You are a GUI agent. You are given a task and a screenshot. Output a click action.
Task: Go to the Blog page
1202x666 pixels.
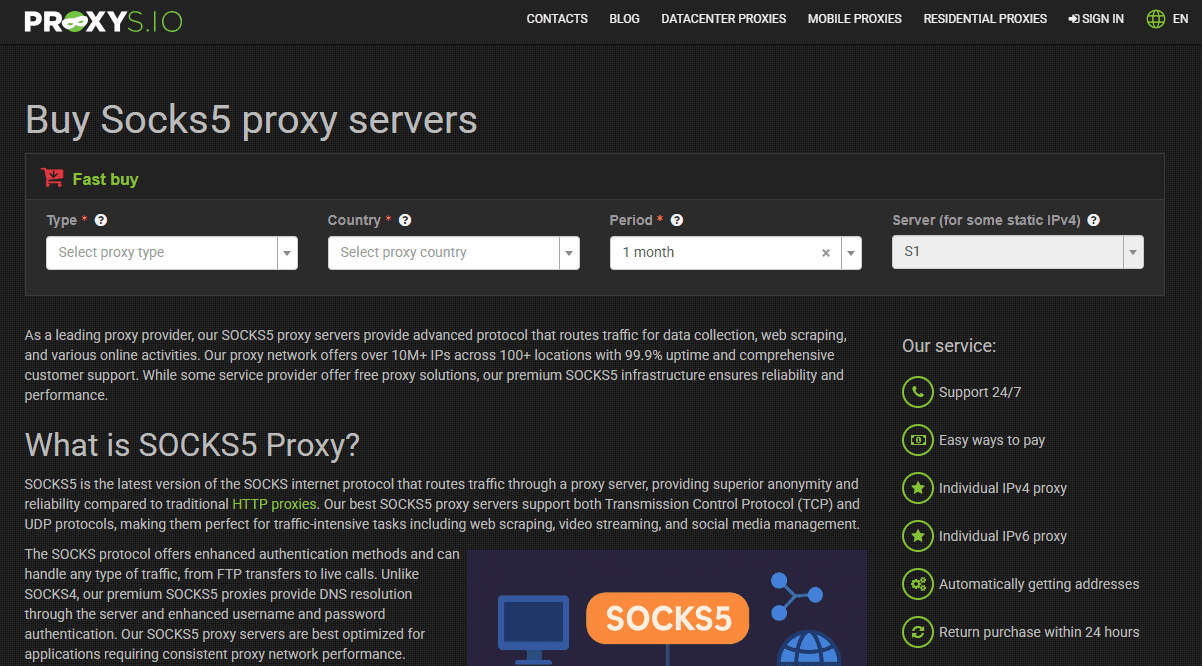pyautogui.click(x=624, y=19)
